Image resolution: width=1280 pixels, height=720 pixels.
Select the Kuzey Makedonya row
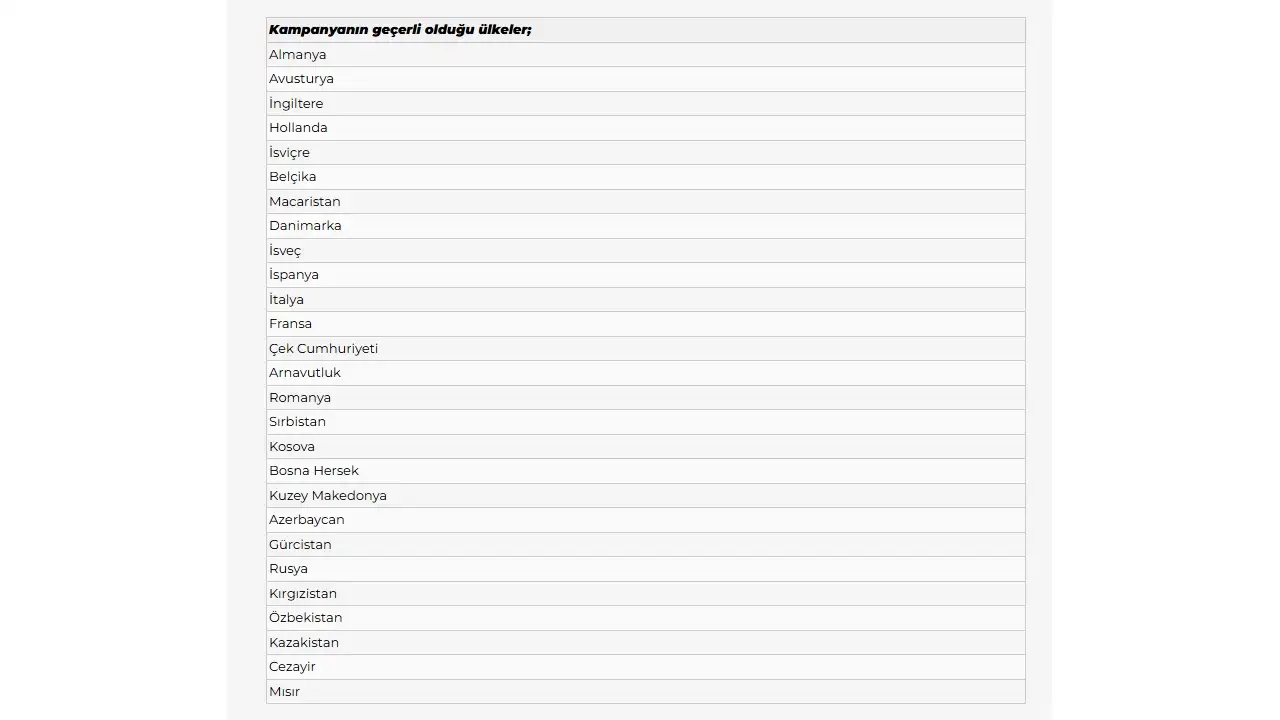(328, 496)
